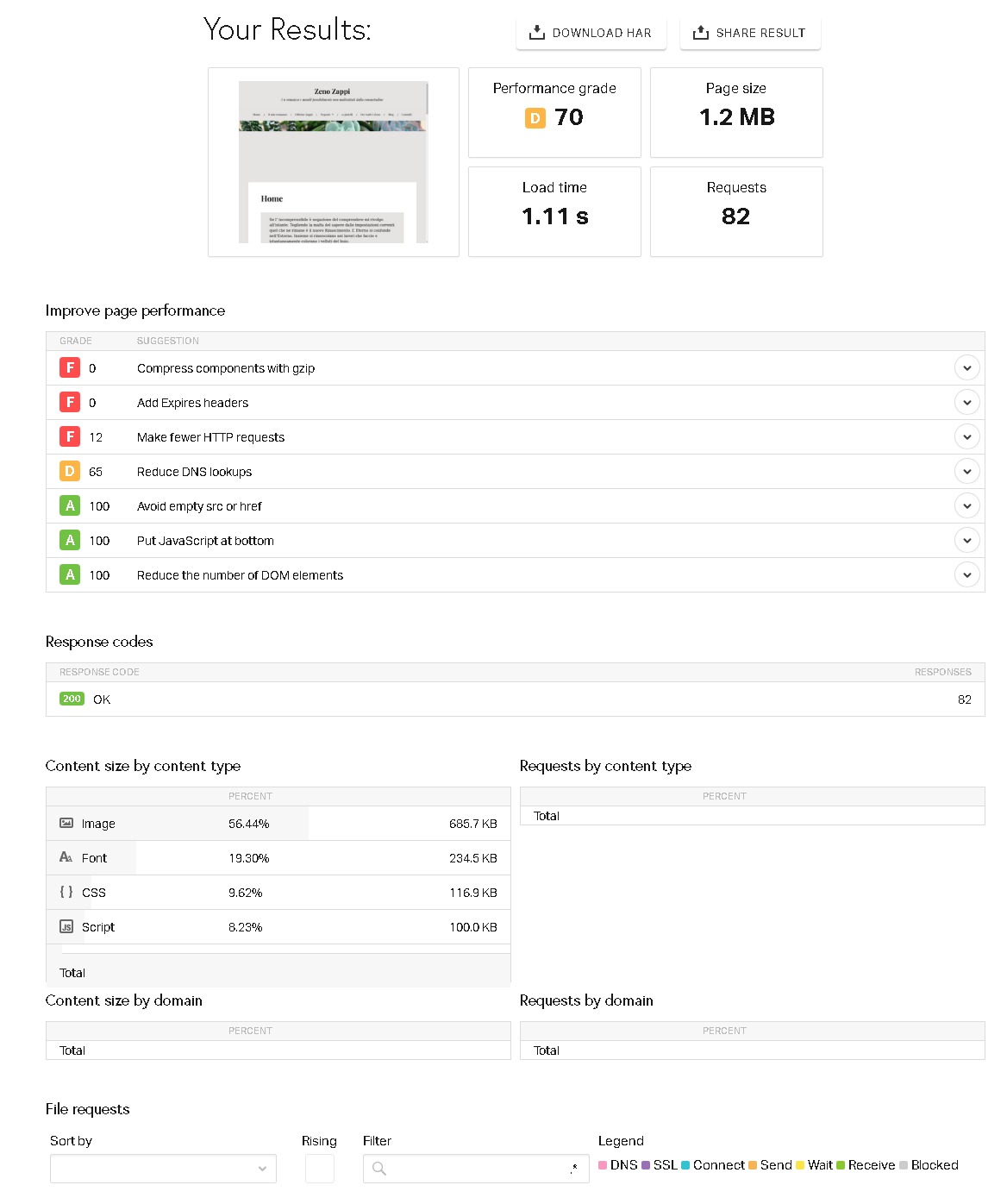Click into the Filter search field
The width and height of the screenshot is (1007, 1204).
[x=474, y=1169]
